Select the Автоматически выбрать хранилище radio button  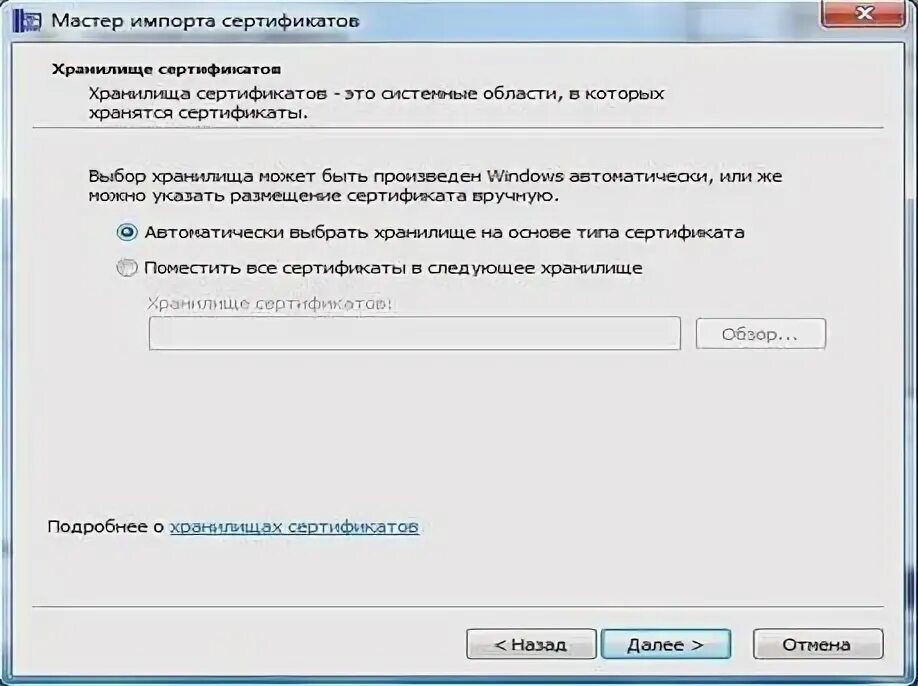127,232
